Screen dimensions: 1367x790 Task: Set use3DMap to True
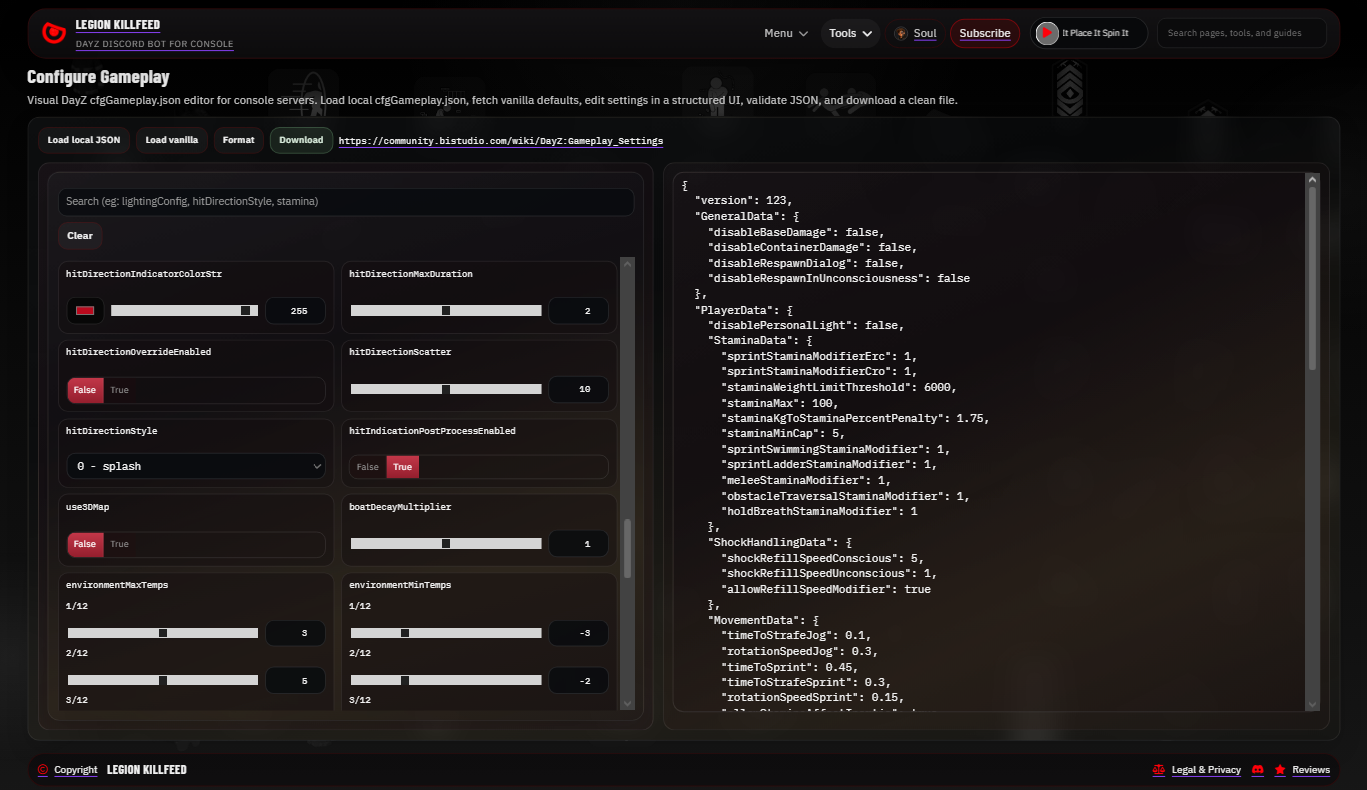119,544
